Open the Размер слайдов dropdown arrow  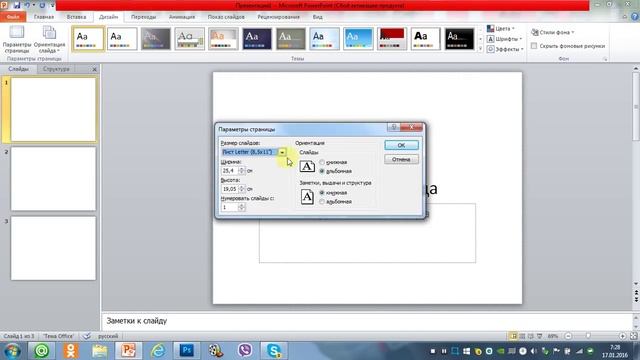pos(282,152)
